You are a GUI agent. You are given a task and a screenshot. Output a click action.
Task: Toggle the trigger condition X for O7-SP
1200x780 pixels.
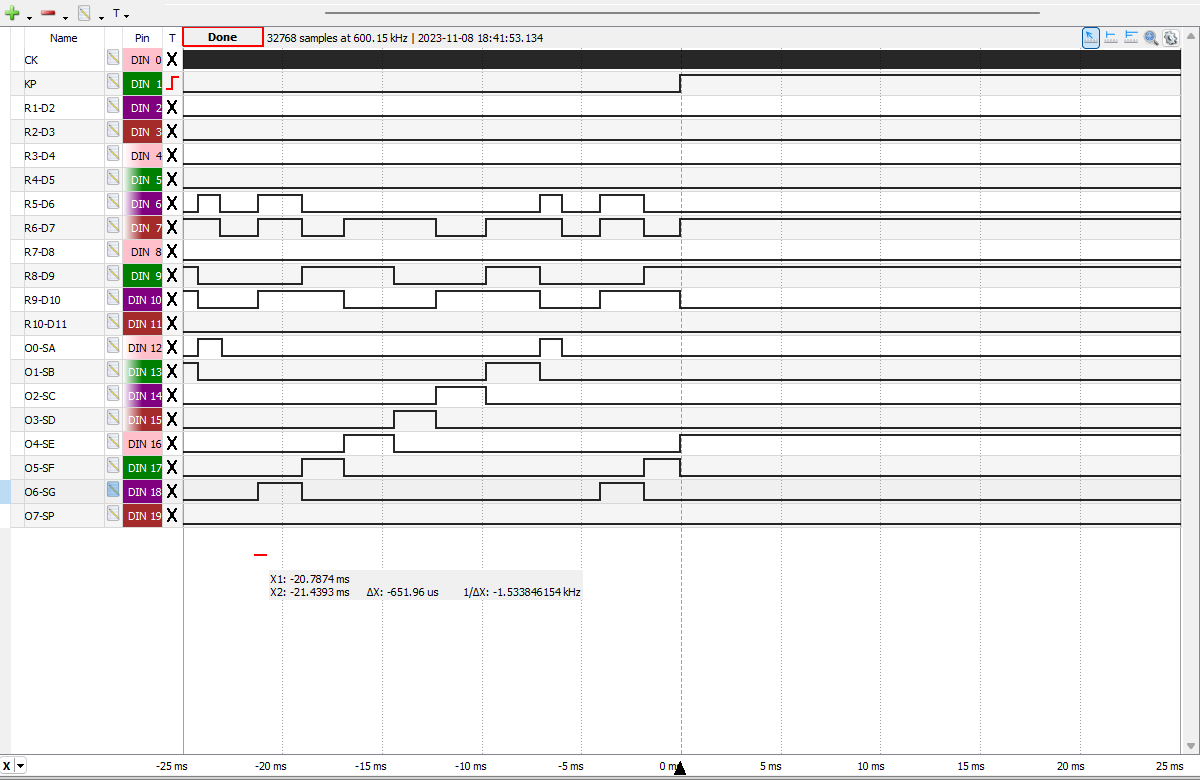172,515
